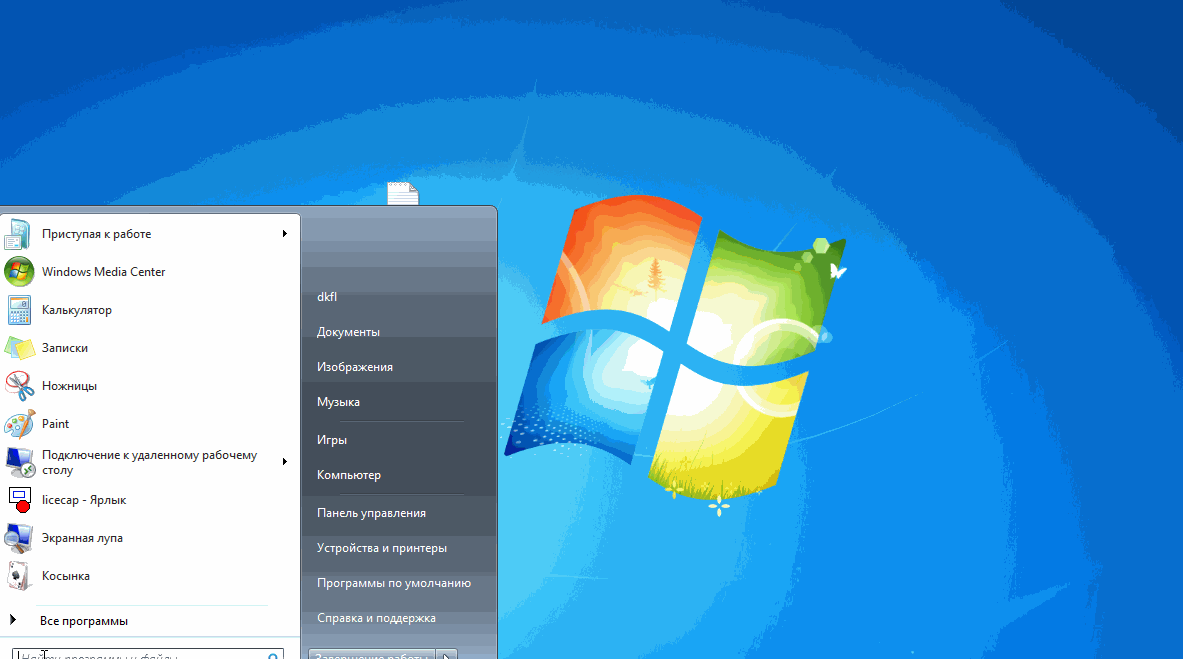This screenshot has width=1183, height=659.
Task: Launch Калькулятор via its calculator icon
Action: (18, 310)
